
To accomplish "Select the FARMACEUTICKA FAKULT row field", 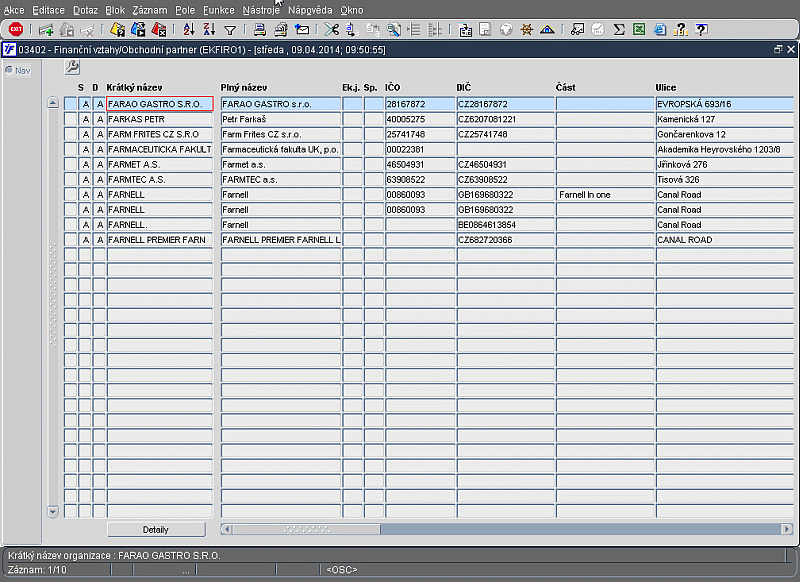I will (160, 149).
